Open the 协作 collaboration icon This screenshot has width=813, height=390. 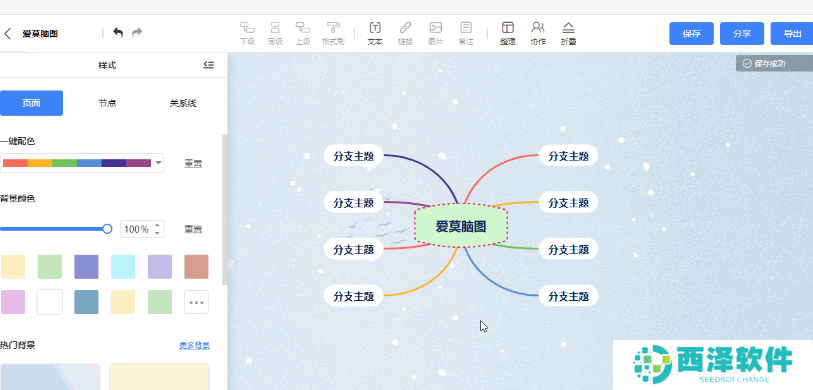click(x=538, y=33)
